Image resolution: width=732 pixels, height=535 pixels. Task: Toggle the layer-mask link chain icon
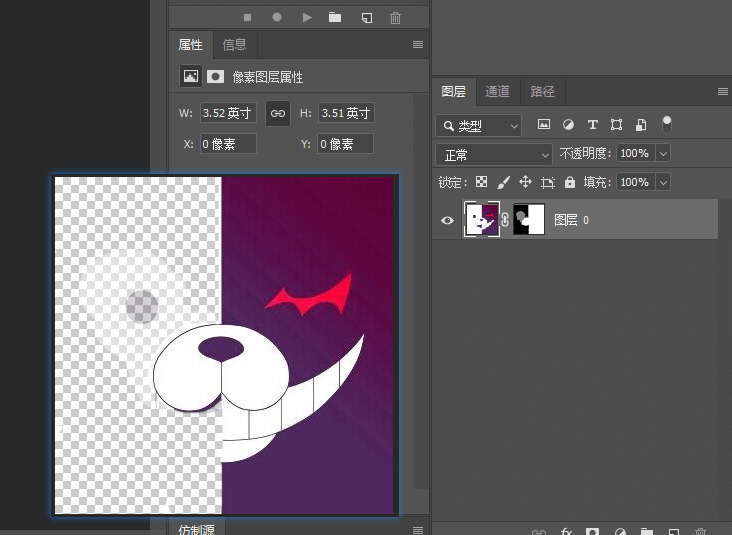tap(505, 219)
